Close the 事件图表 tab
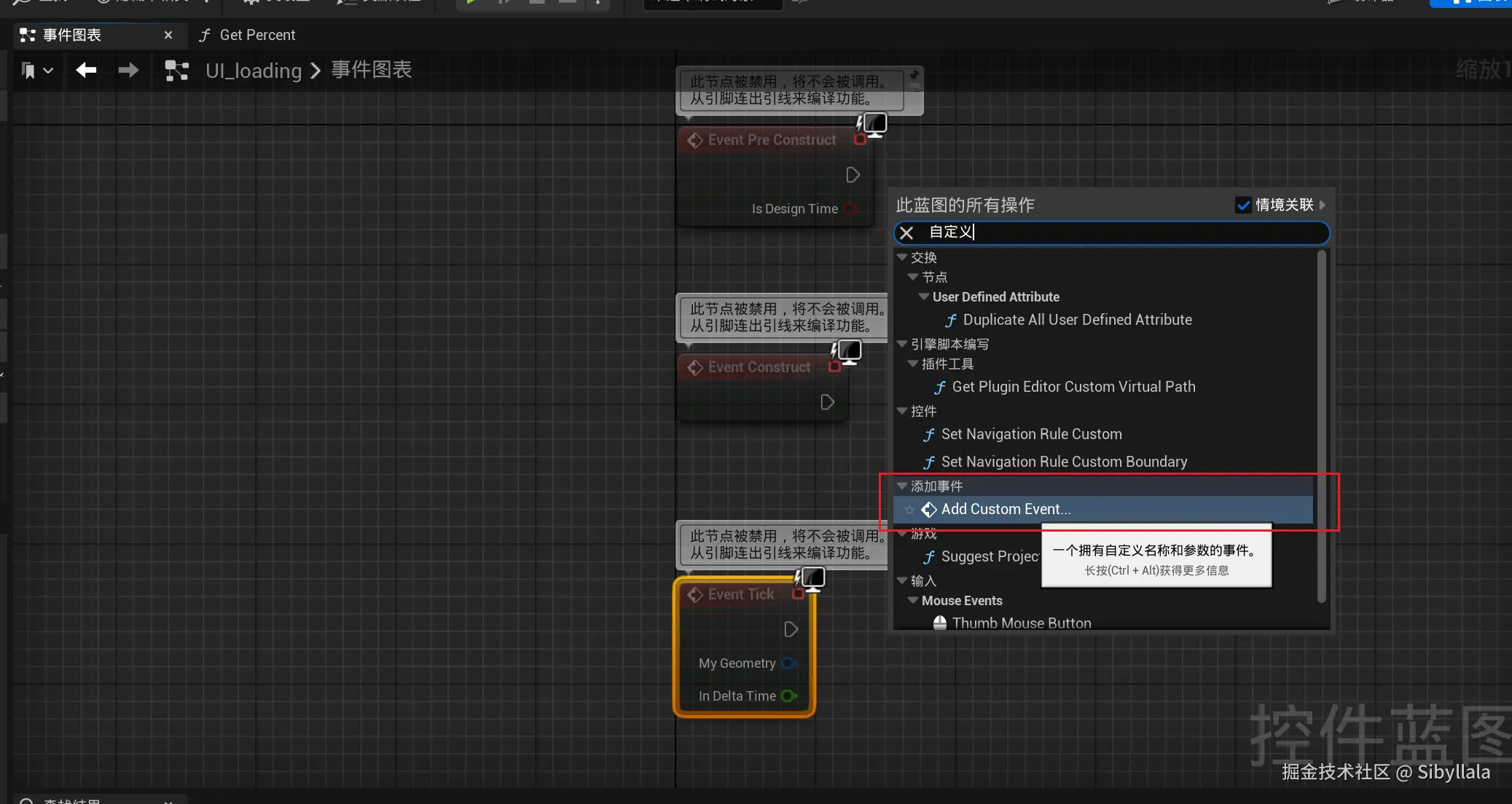Viewport: 1512px width, 804px height. coord(168,35)
